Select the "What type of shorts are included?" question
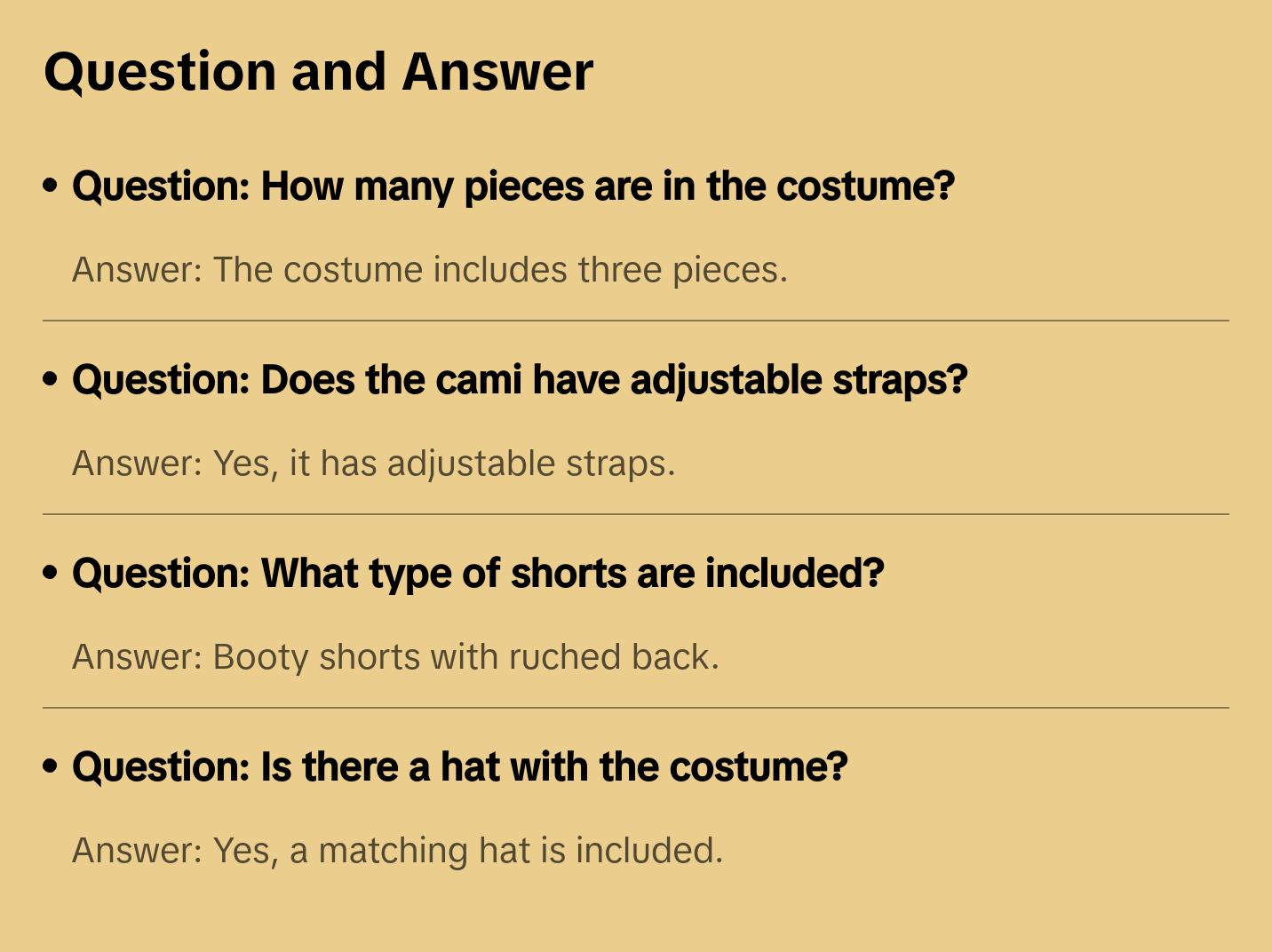This screenshot has height=952, width=1272. [x=478, y=574]
